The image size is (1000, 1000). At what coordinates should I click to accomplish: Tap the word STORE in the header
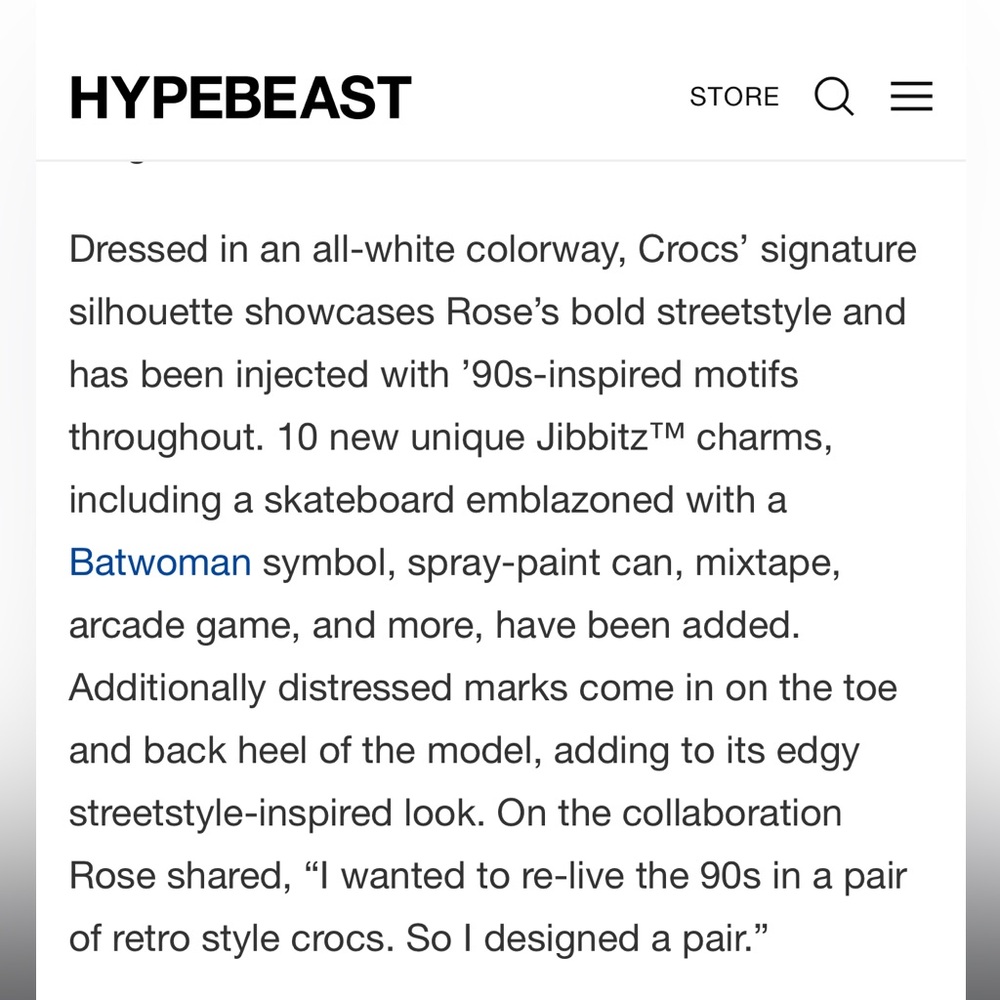[x=733, y=96]
